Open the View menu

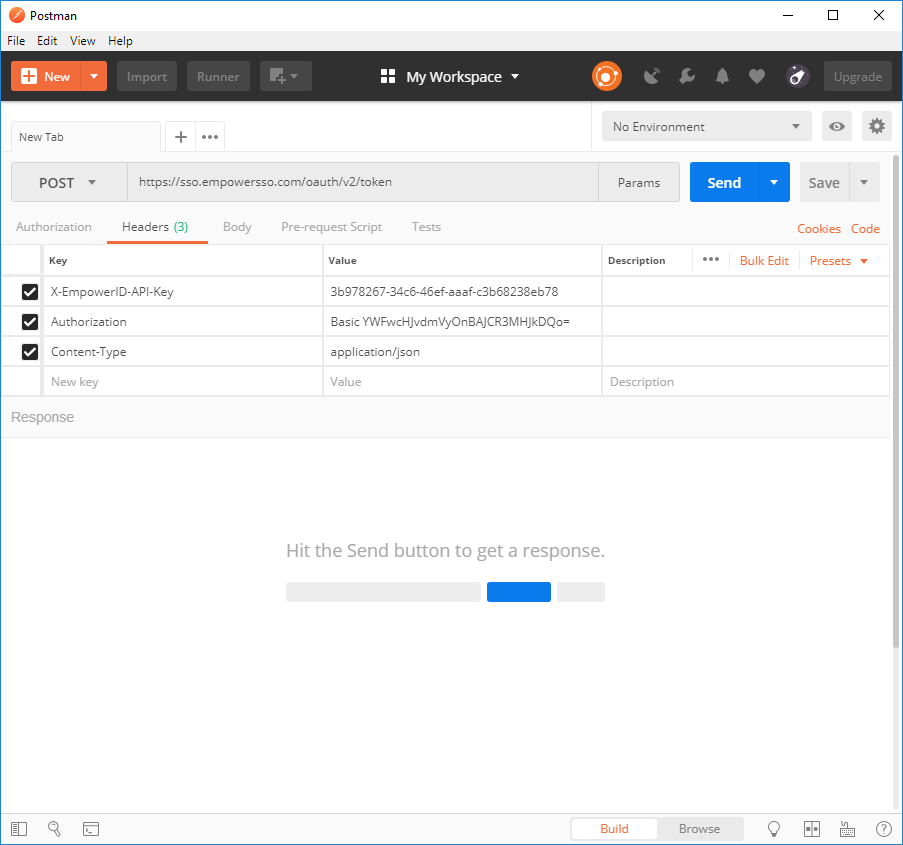tap(82, 41)
